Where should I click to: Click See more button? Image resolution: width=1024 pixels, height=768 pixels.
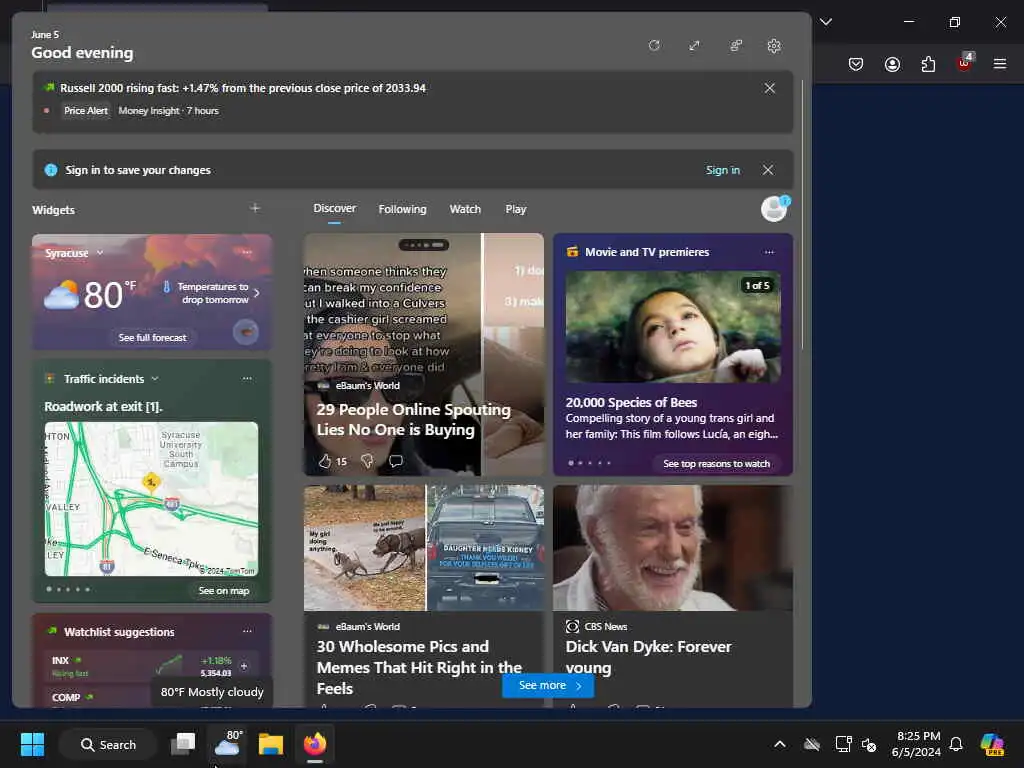coord(548,685)
